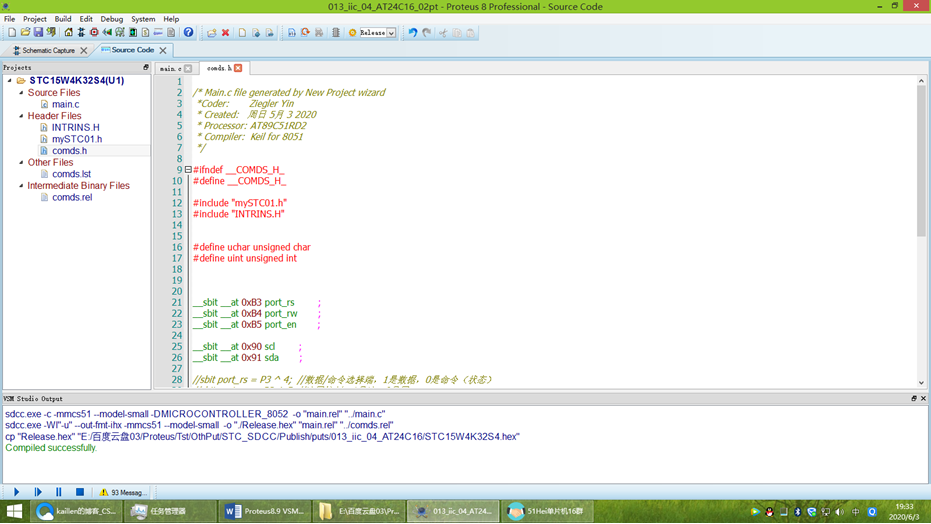Image resolution: width=931 pixels, height=524 pixels.
Task: Open the 93 Messages warning indicator
Action: pyautogui.click(x=123, y=493)
